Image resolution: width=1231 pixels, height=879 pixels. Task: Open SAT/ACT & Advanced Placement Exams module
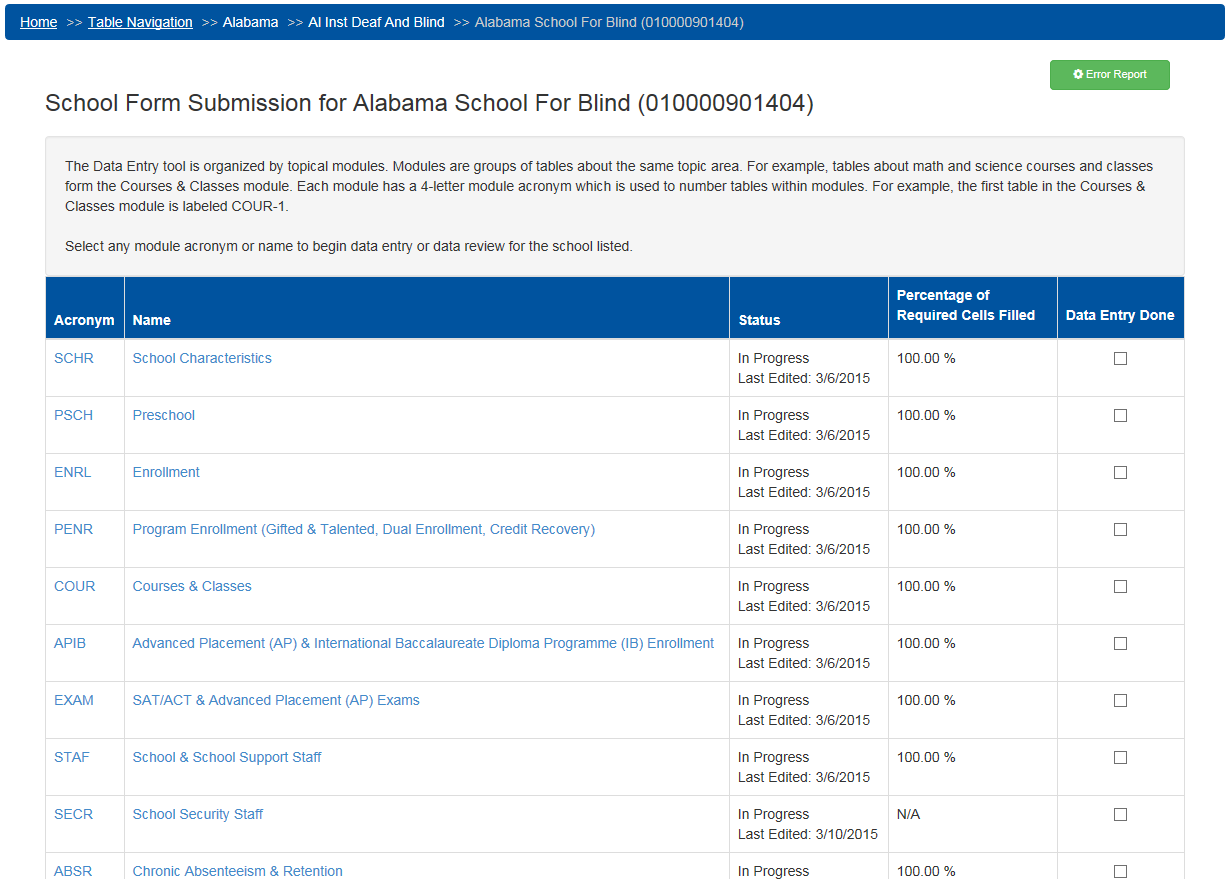tap(276, 700)
